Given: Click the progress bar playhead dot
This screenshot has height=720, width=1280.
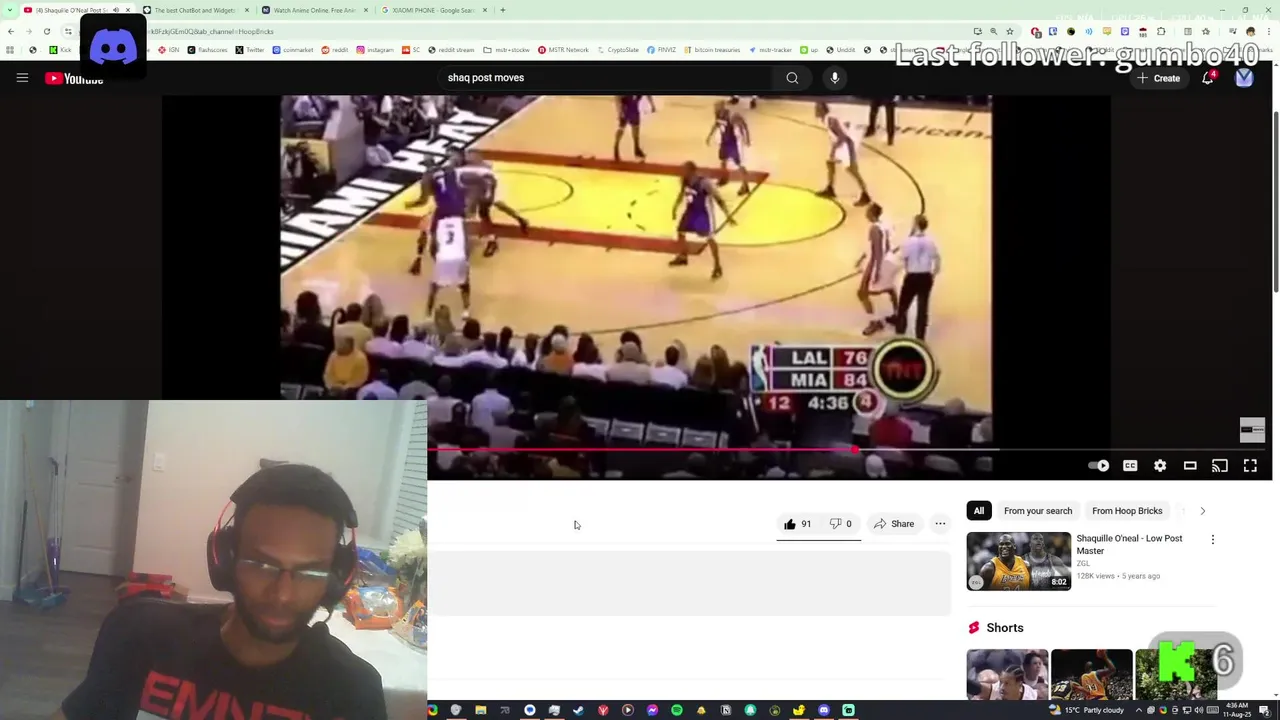Looking at the screenshot, I should coord(855,450).
